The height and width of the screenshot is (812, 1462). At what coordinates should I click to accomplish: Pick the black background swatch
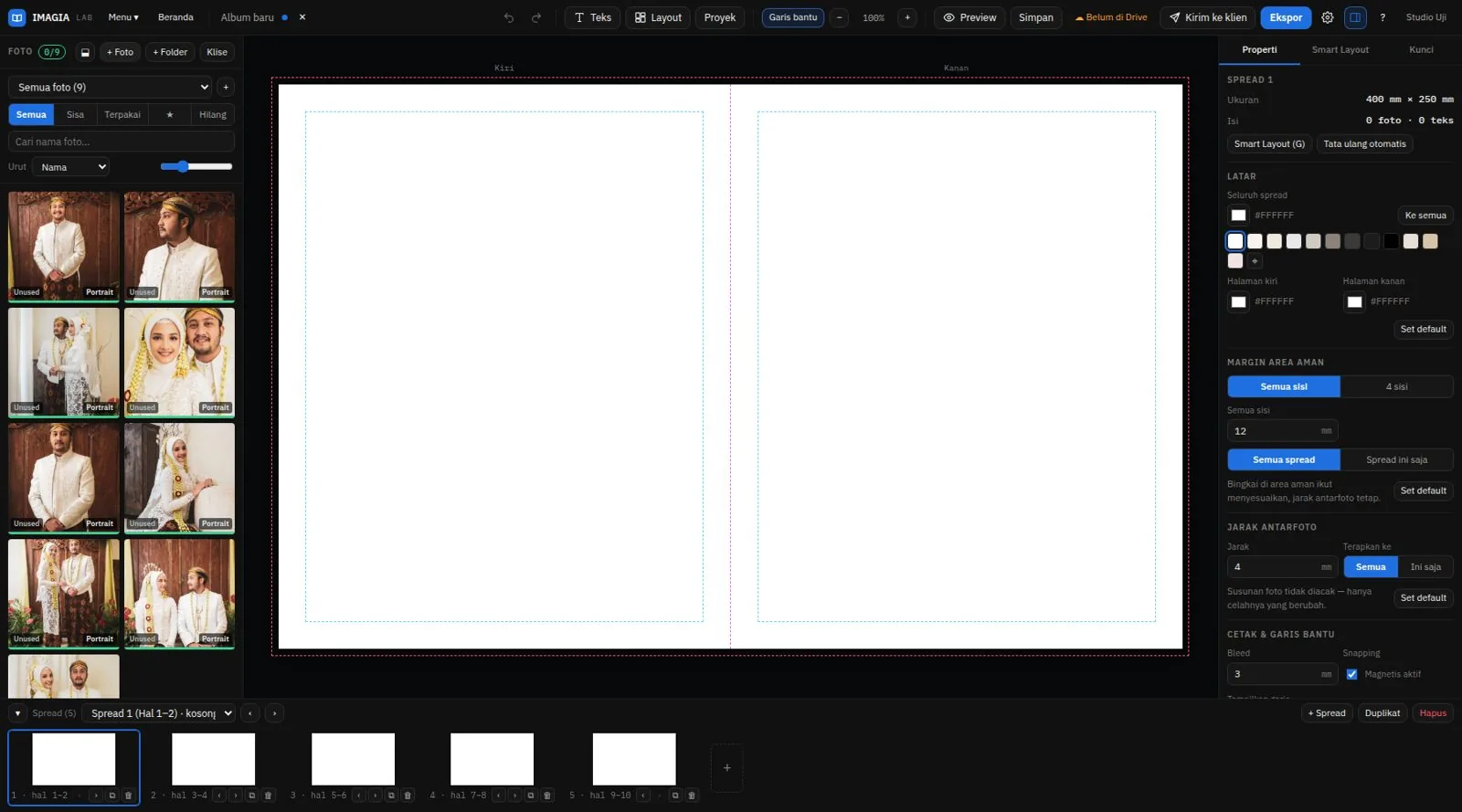(1391, 241)
